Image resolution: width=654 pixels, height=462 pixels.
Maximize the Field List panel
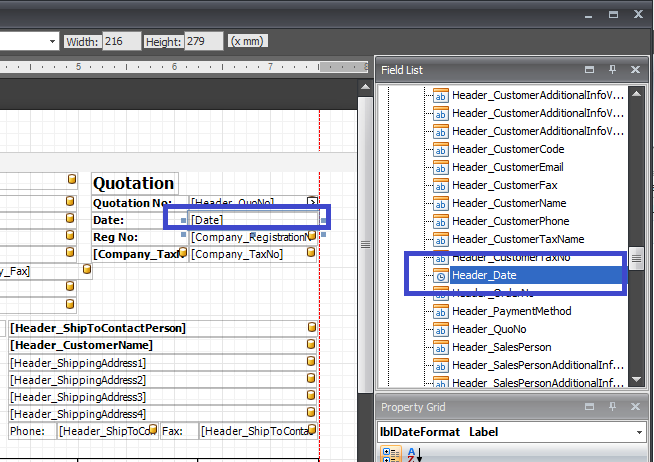[x=589, y=70]
